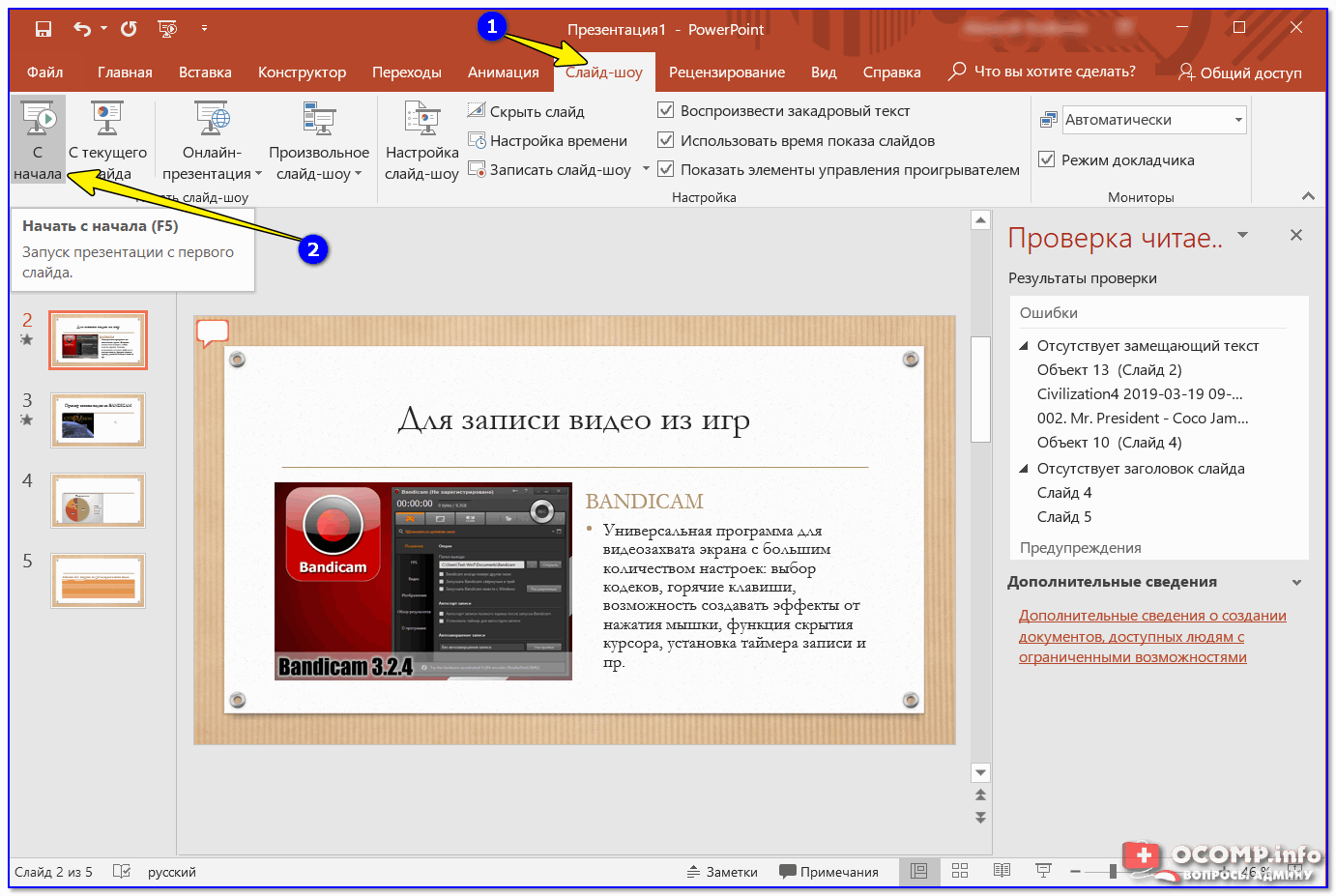Toggle Заметки notes pane
The height and width of the screenshot is (896, 1336).
click(722, 872)
